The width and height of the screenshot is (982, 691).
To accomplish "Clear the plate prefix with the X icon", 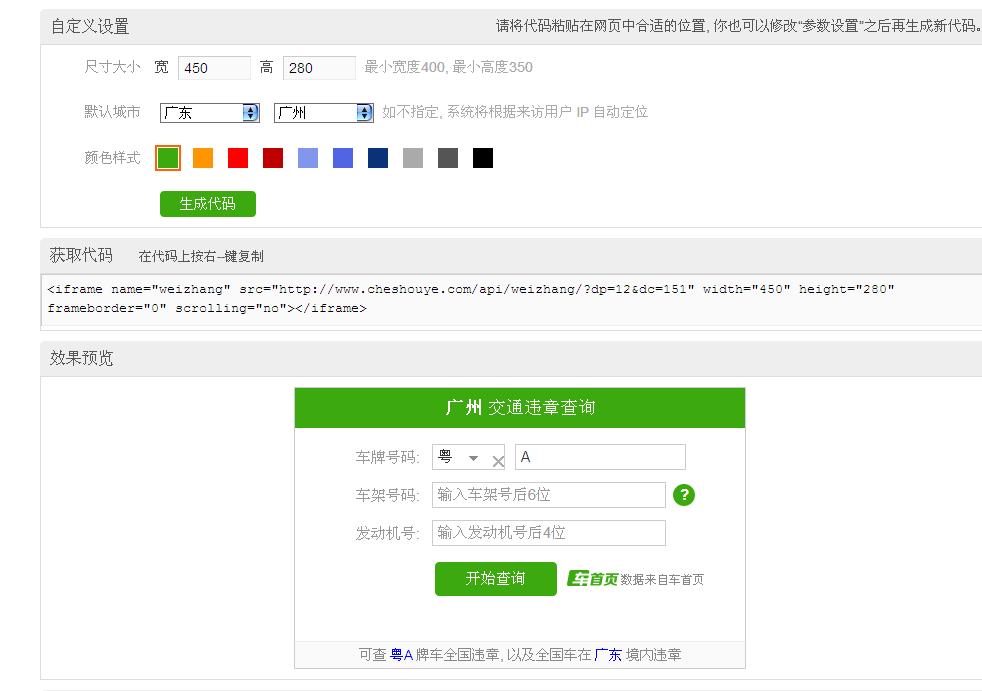I will coord(498,461).
